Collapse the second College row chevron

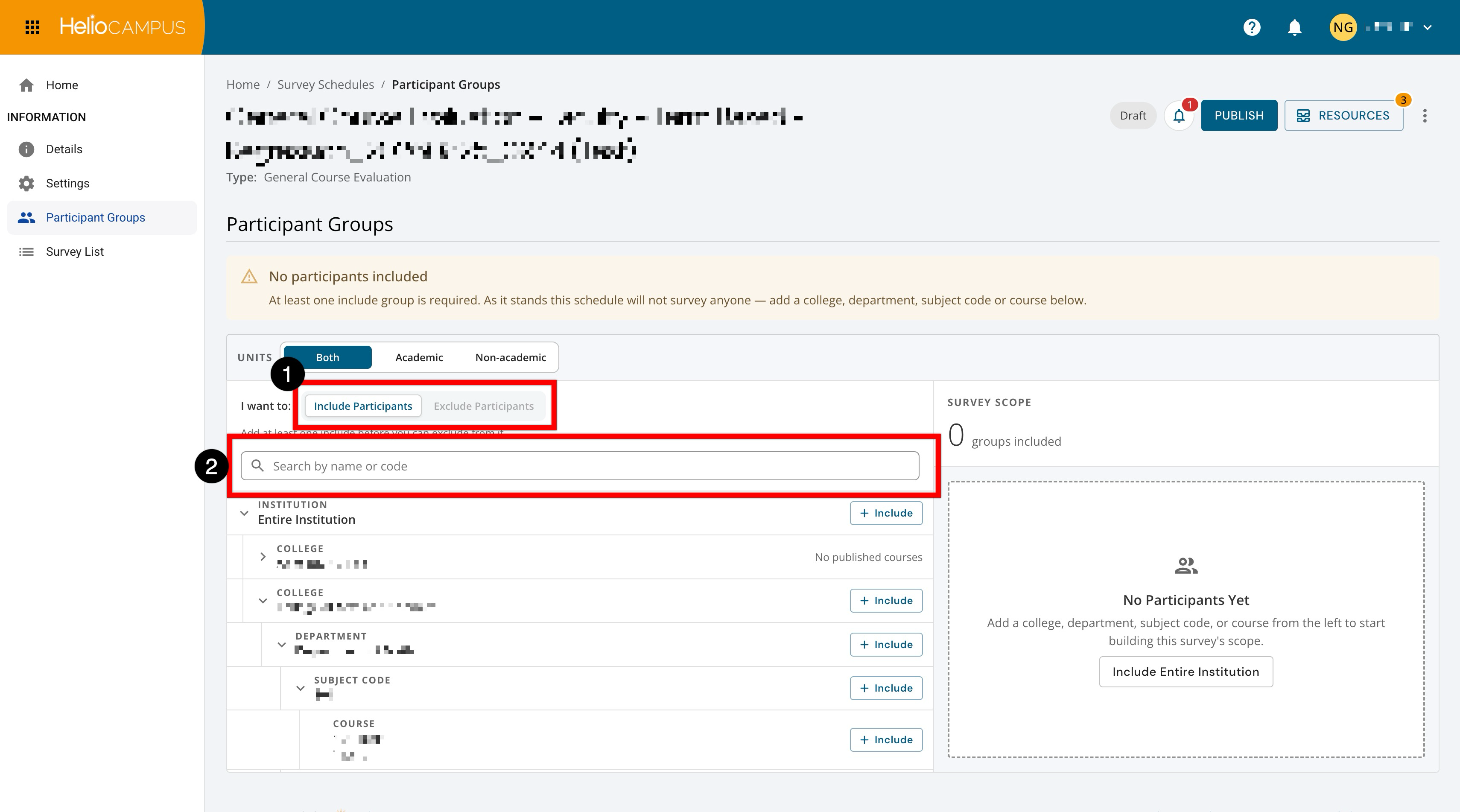[x=263, y=601]
